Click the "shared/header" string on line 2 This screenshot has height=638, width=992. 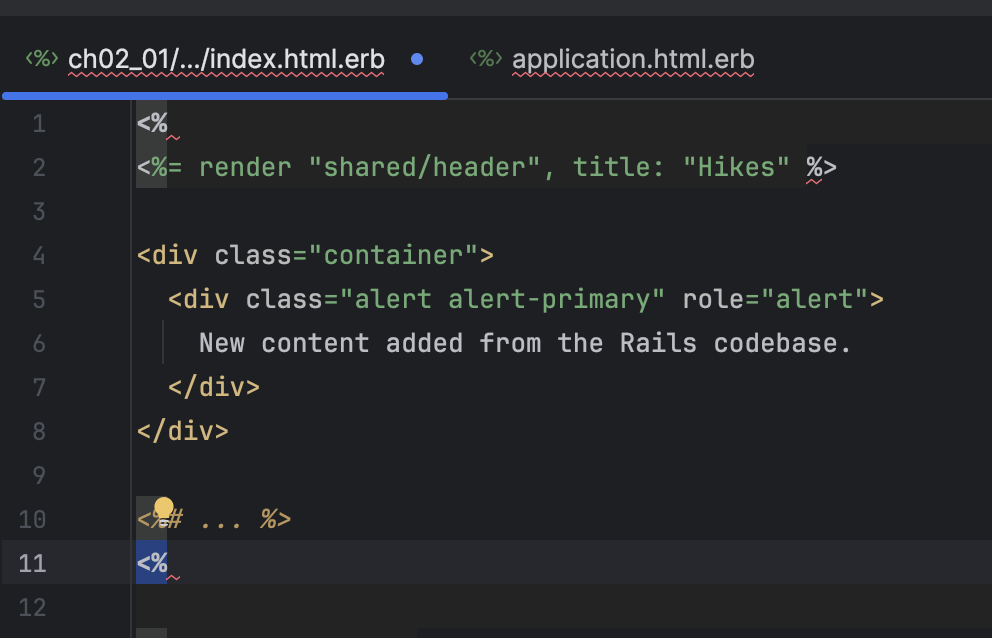425,168
